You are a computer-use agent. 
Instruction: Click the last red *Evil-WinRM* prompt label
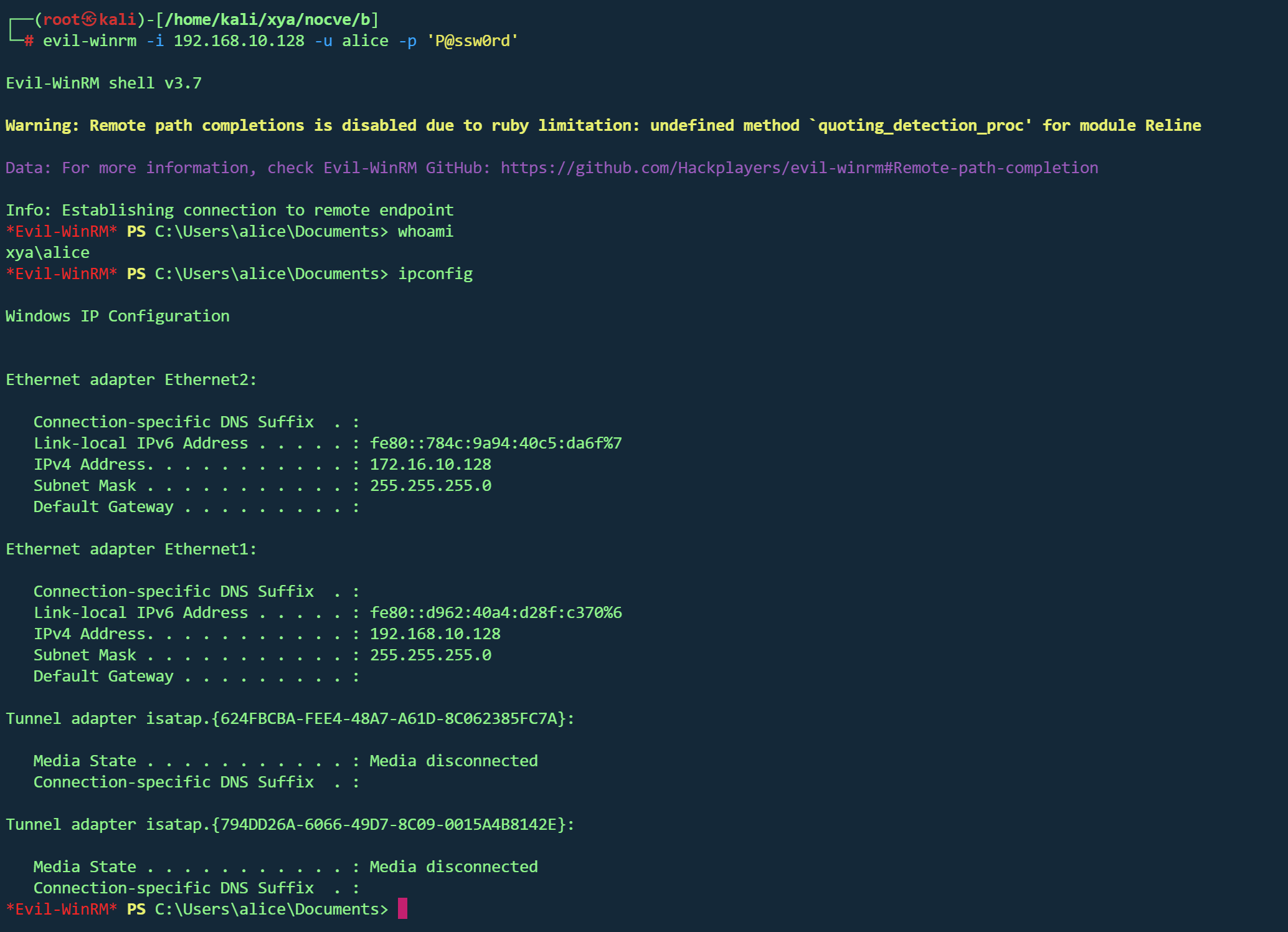coord(61,909)
